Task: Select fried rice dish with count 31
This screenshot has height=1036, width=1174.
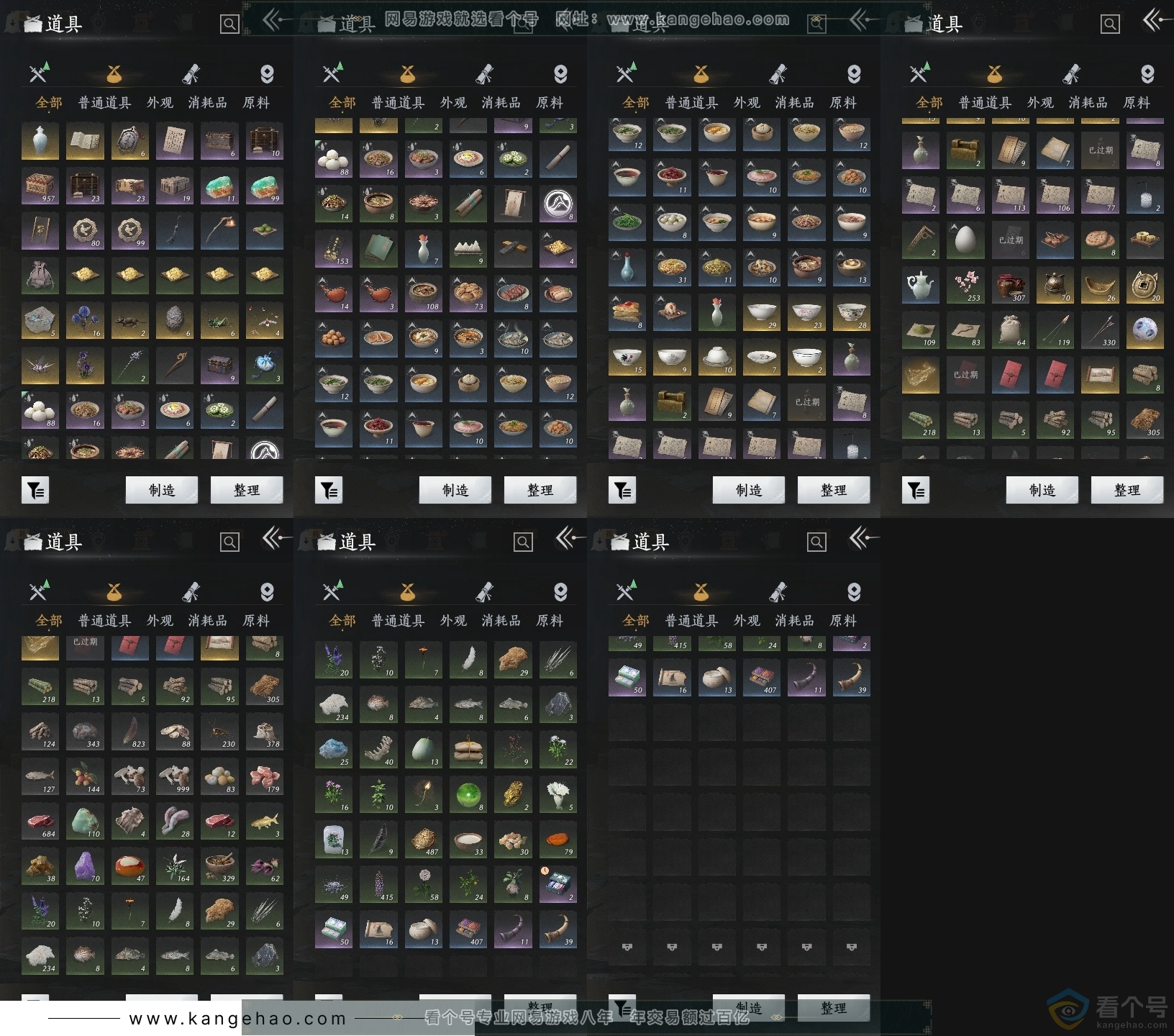Action: click(672, 268)
